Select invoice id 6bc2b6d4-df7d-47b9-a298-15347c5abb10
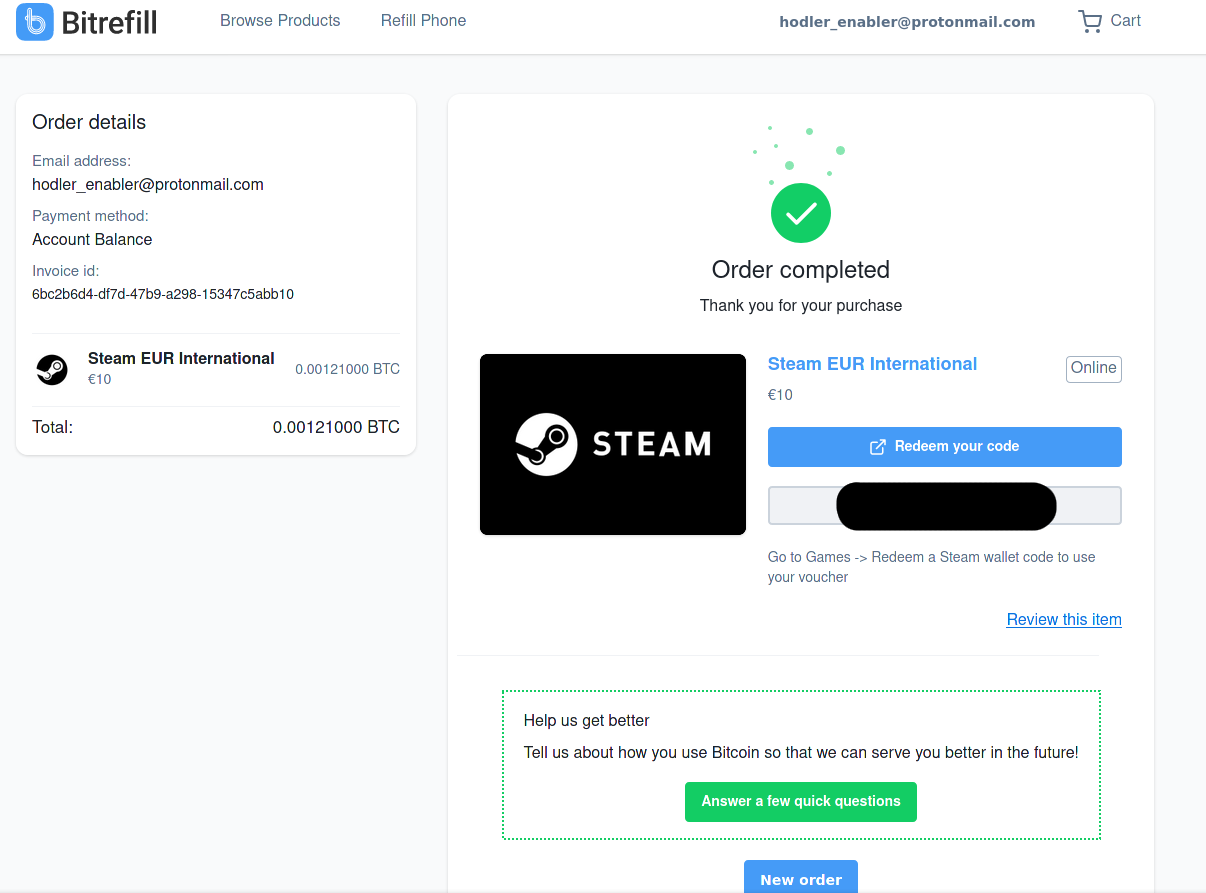Viewport: 1206px width, 893px height. (163, 295)
